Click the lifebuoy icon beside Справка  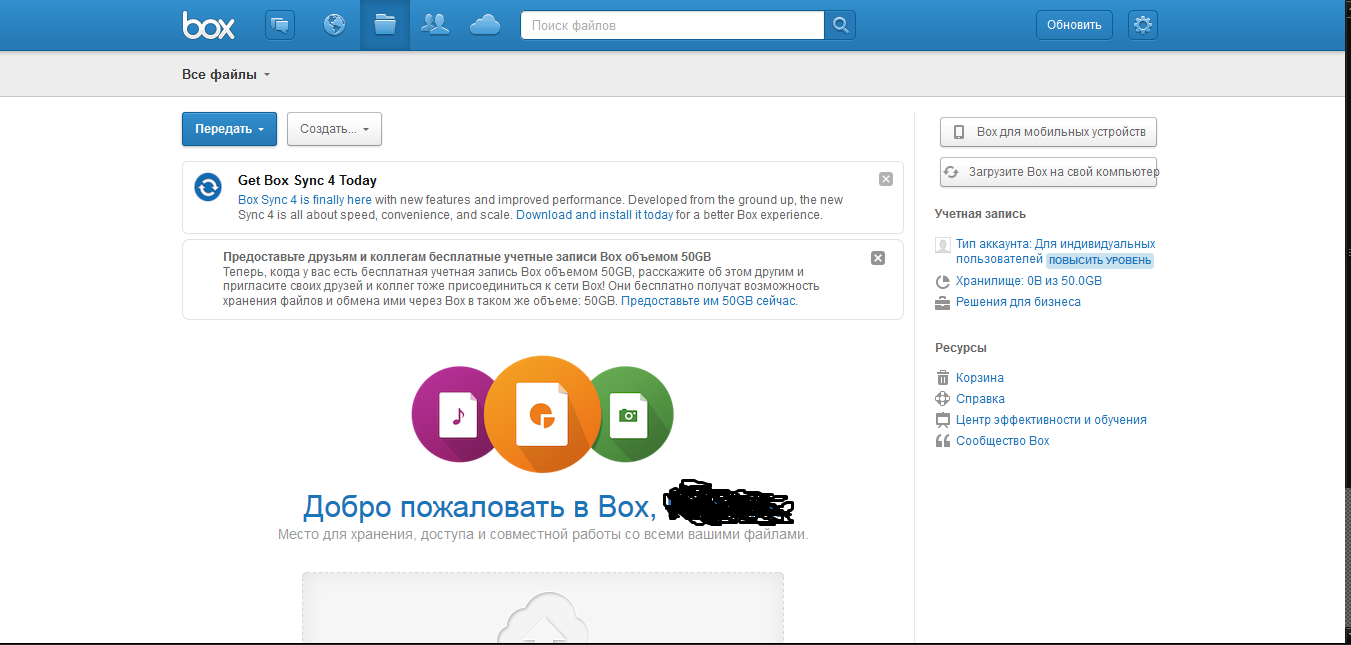click(x=942, y=399)
